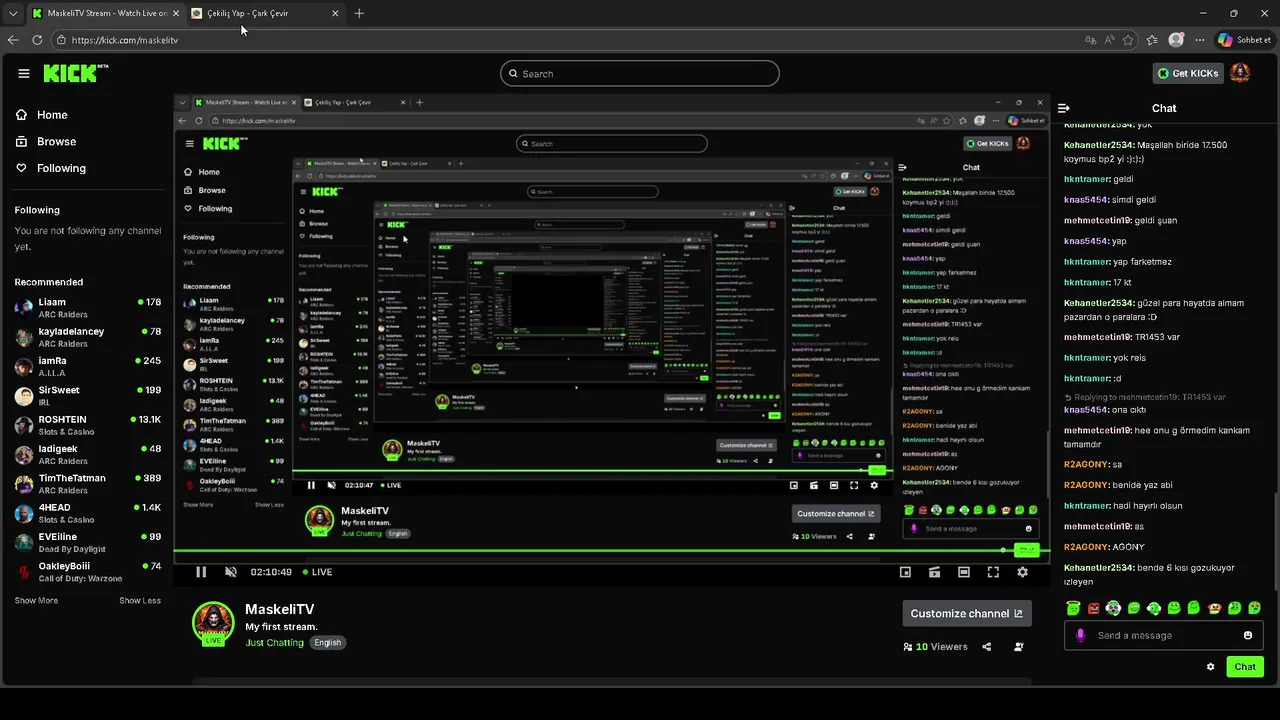Viewport: 1280px width, 720px height.
Task: Open Following in the sidebar
Action: coord(51,168)
